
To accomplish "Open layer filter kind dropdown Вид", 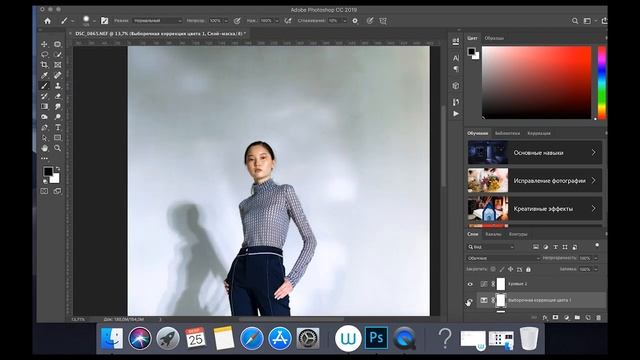I will [491, 247].
